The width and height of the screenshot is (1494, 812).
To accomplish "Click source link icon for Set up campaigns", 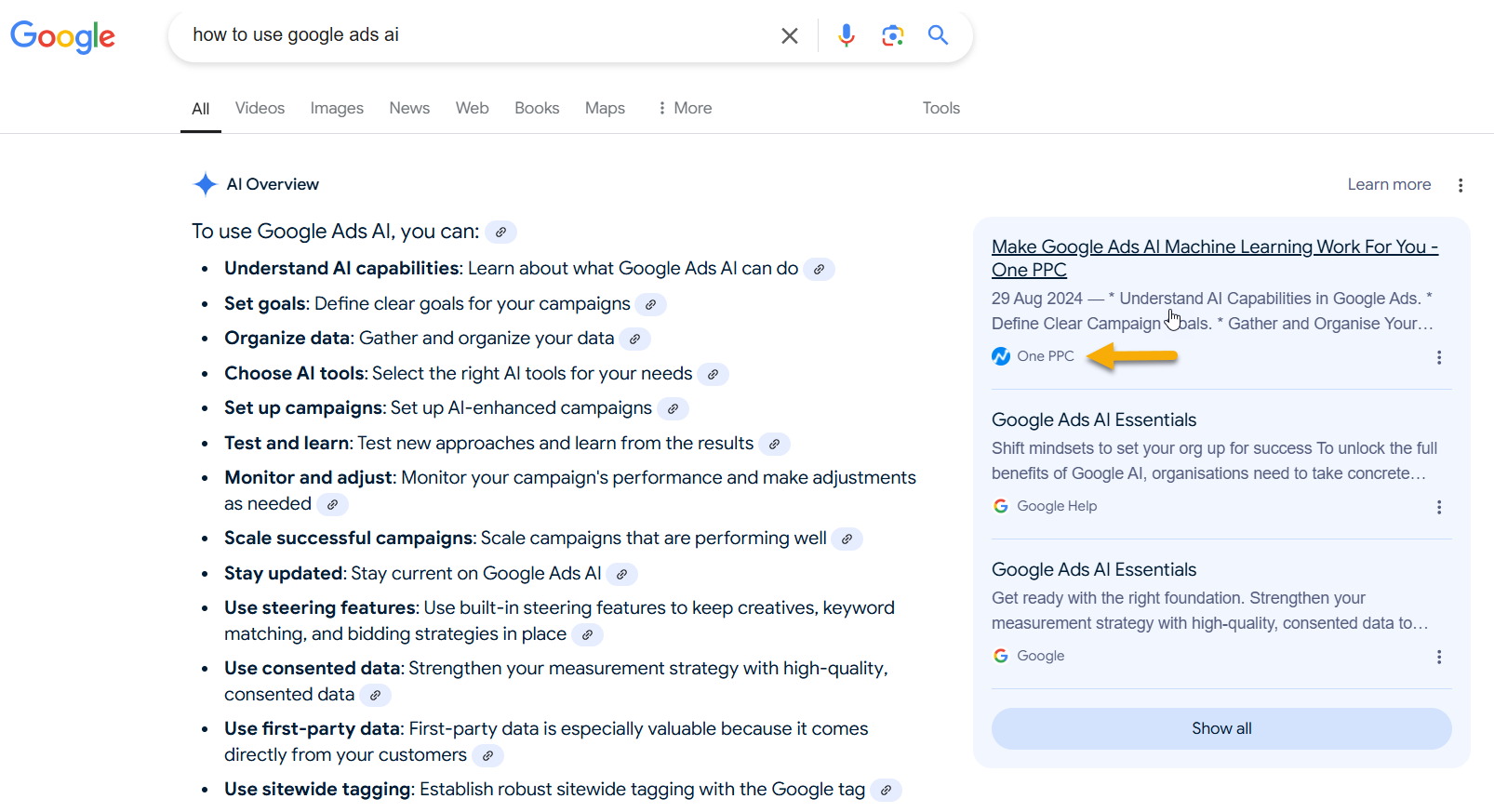I will point(673,408).
